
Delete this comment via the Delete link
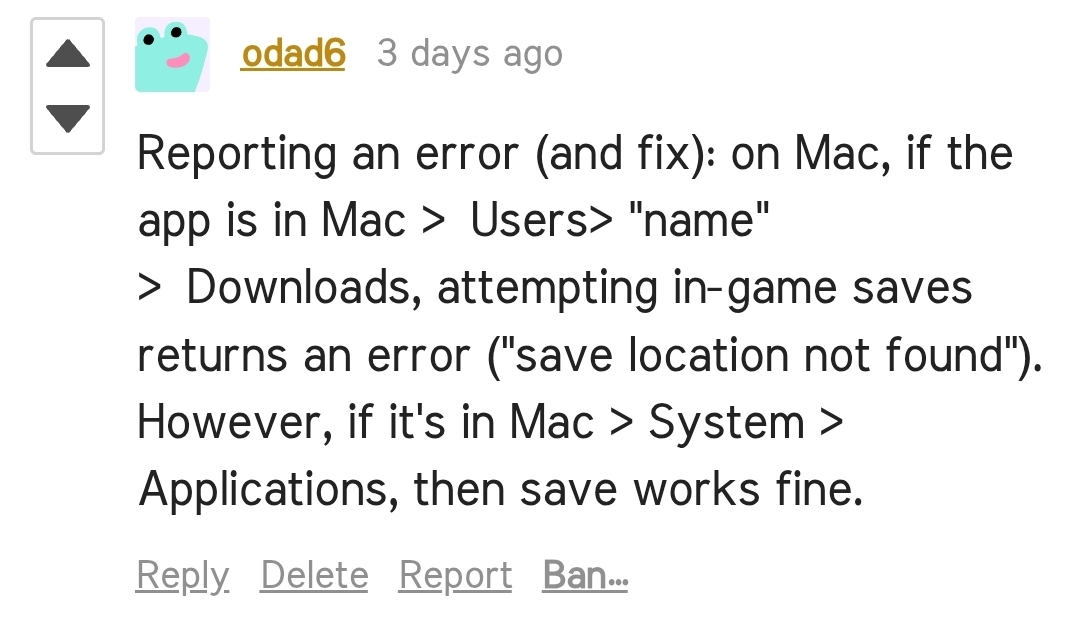tap(314, 575)
